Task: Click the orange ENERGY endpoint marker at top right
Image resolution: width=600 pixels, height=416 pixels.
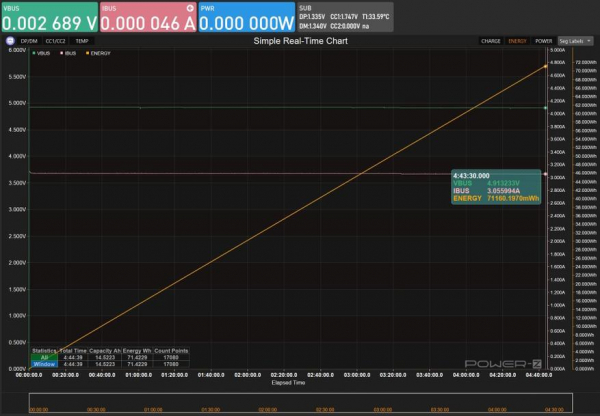Action: [546, 66]
